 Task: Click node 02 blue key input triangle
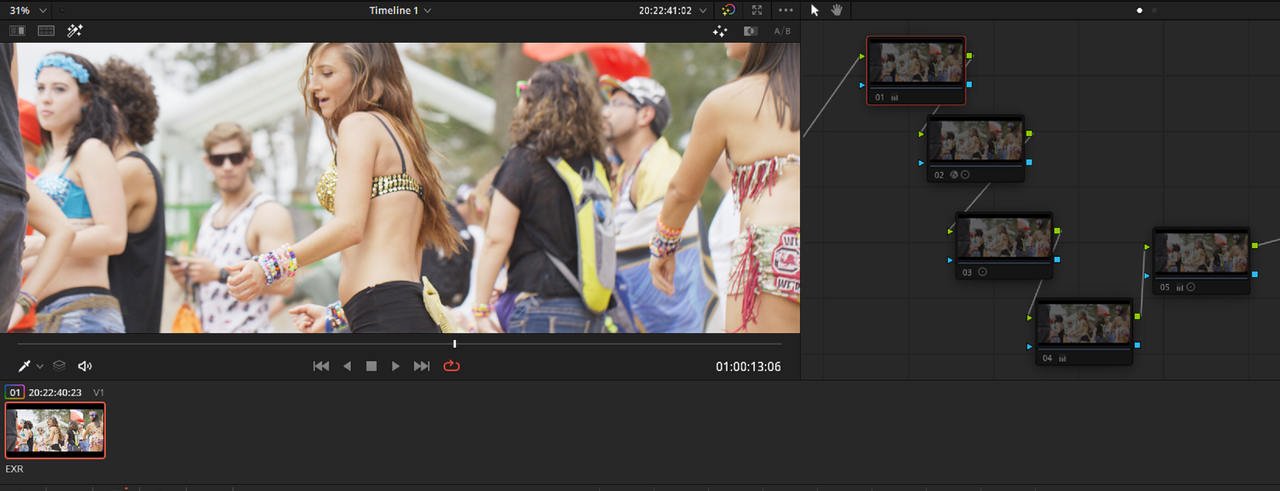(922, 162)
